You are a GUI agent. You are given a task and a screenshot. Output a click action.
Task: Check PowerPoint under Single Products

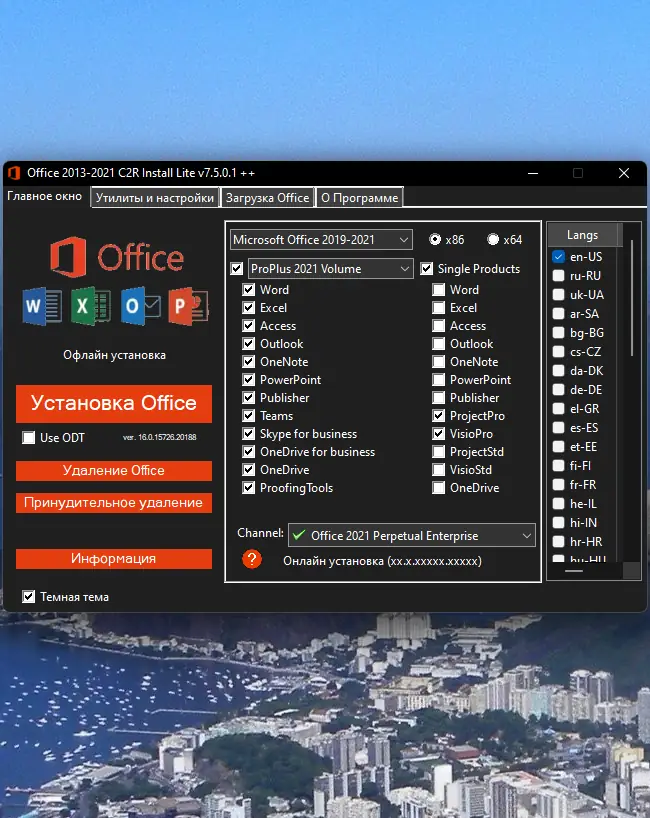439,380
